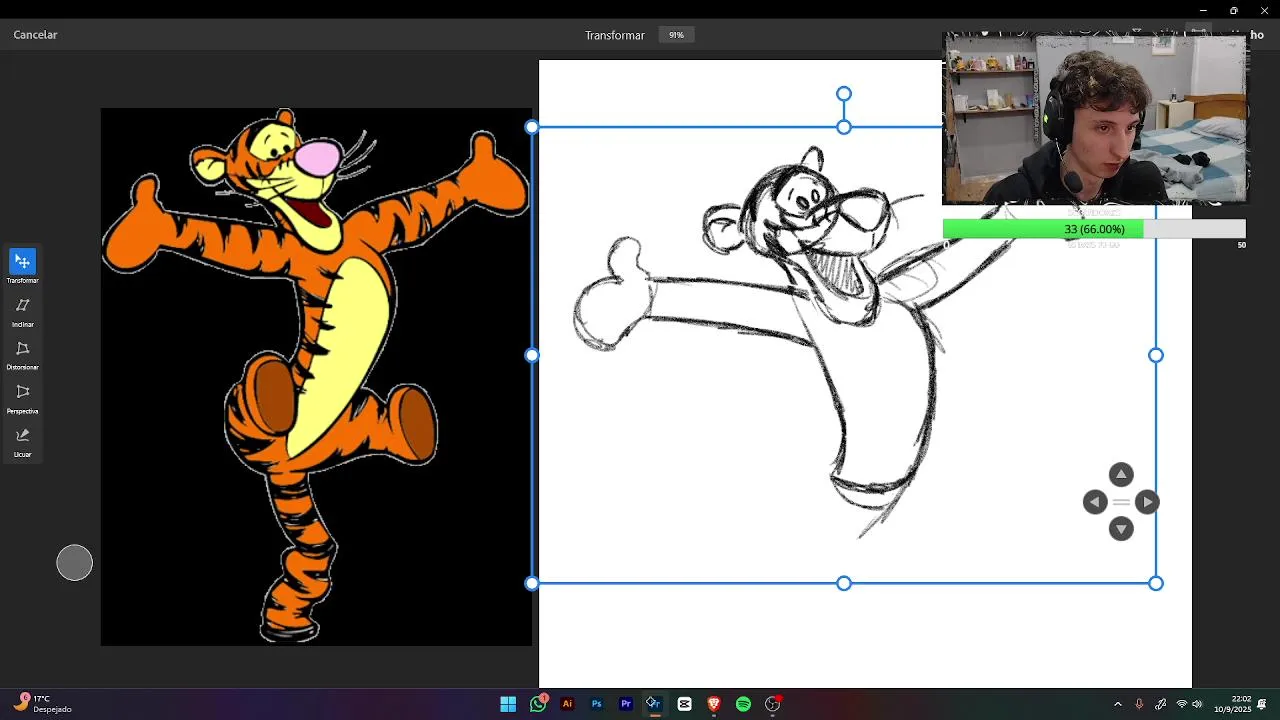Click the pen tray icon

(1160, 704)
